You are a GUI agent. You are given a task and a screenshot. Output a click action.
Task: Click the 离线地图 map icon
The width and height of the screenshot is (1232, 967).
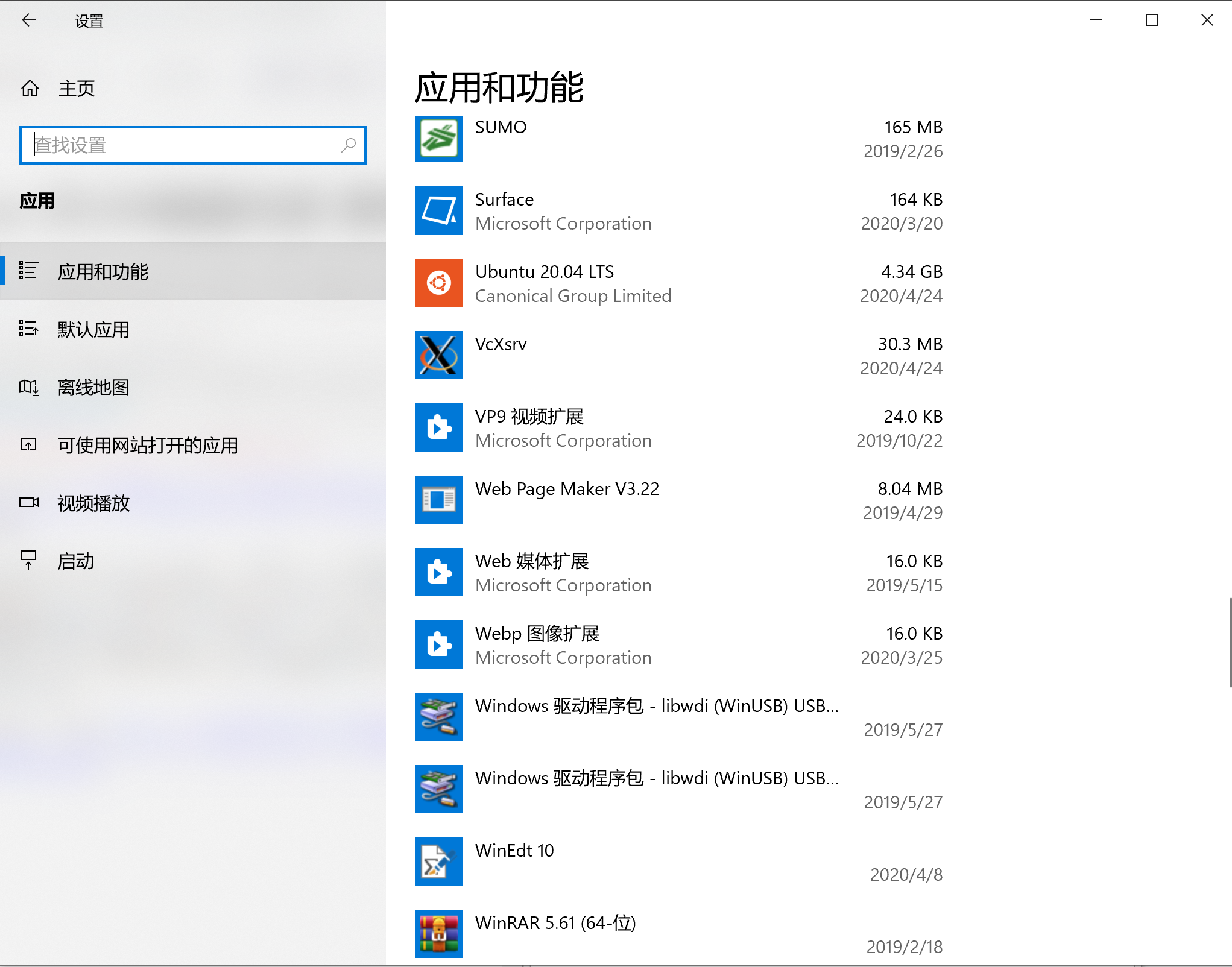tap(28, 387)
